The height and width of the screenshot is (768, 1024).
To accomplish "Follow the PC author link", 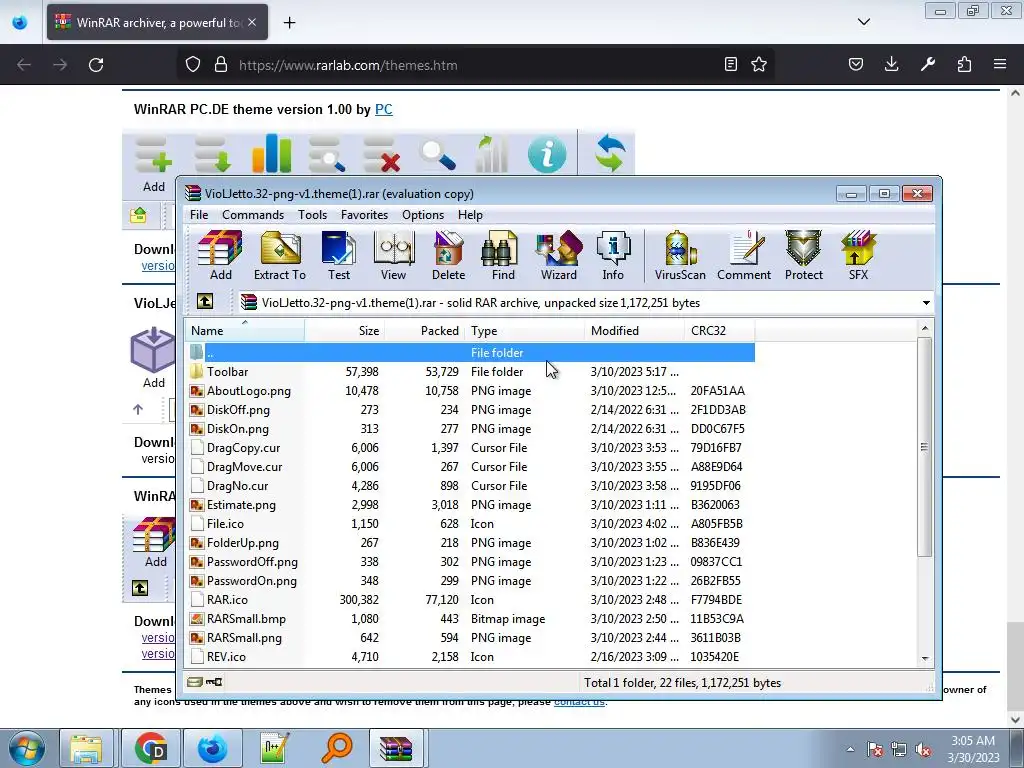I will tap(383, 109).
